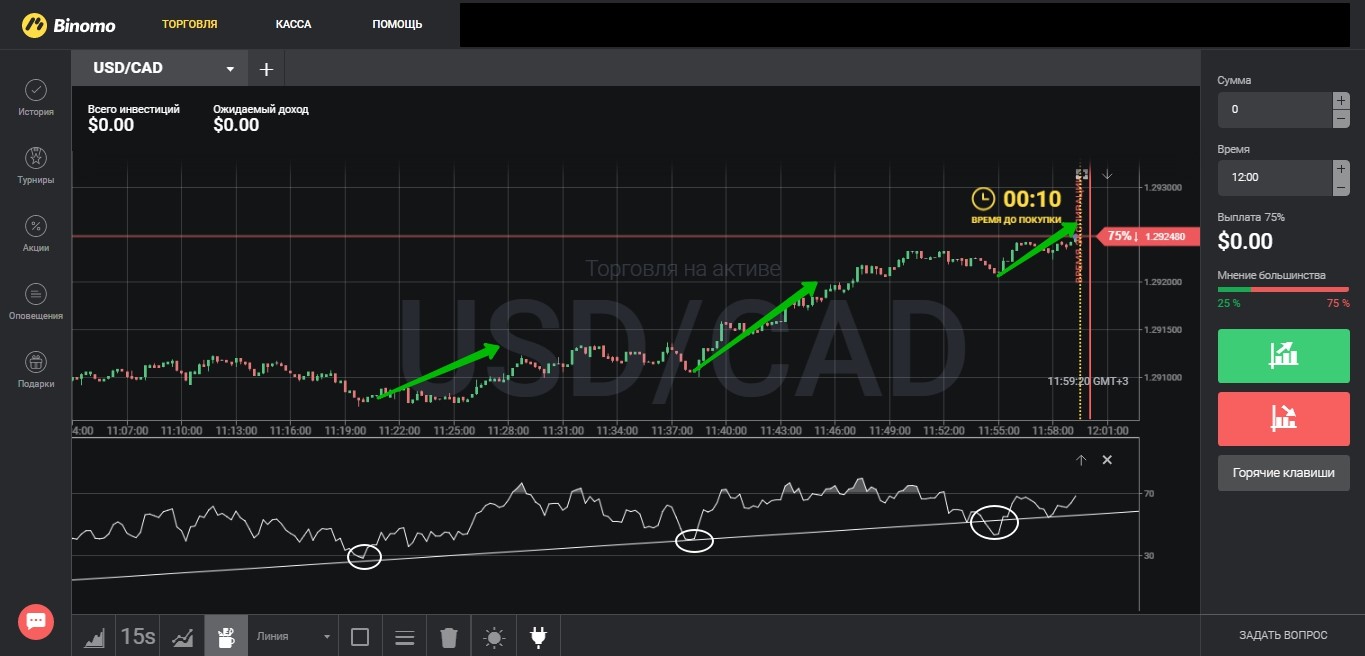Open the line thickness menu icon

[x=405, y=637]
